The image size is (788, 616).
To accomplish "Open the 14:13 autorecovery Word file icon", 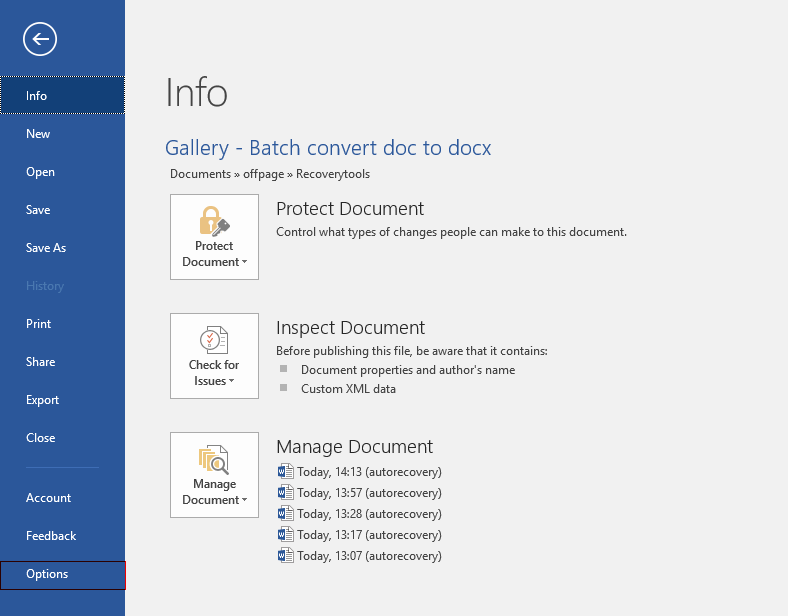I will 285,472.
